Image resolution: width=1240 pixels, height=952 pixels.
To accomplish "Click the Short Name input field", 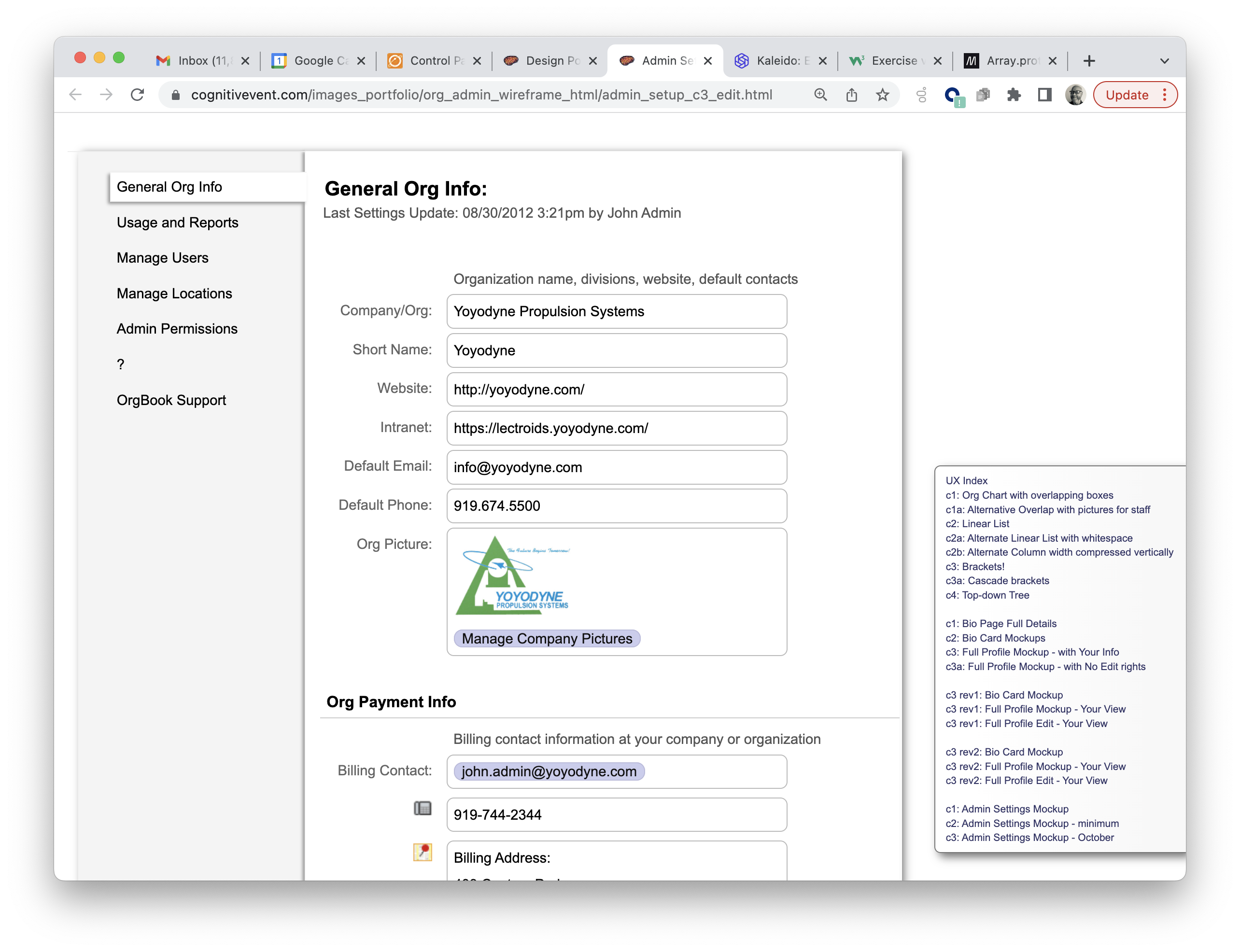I will pos(617,350).
